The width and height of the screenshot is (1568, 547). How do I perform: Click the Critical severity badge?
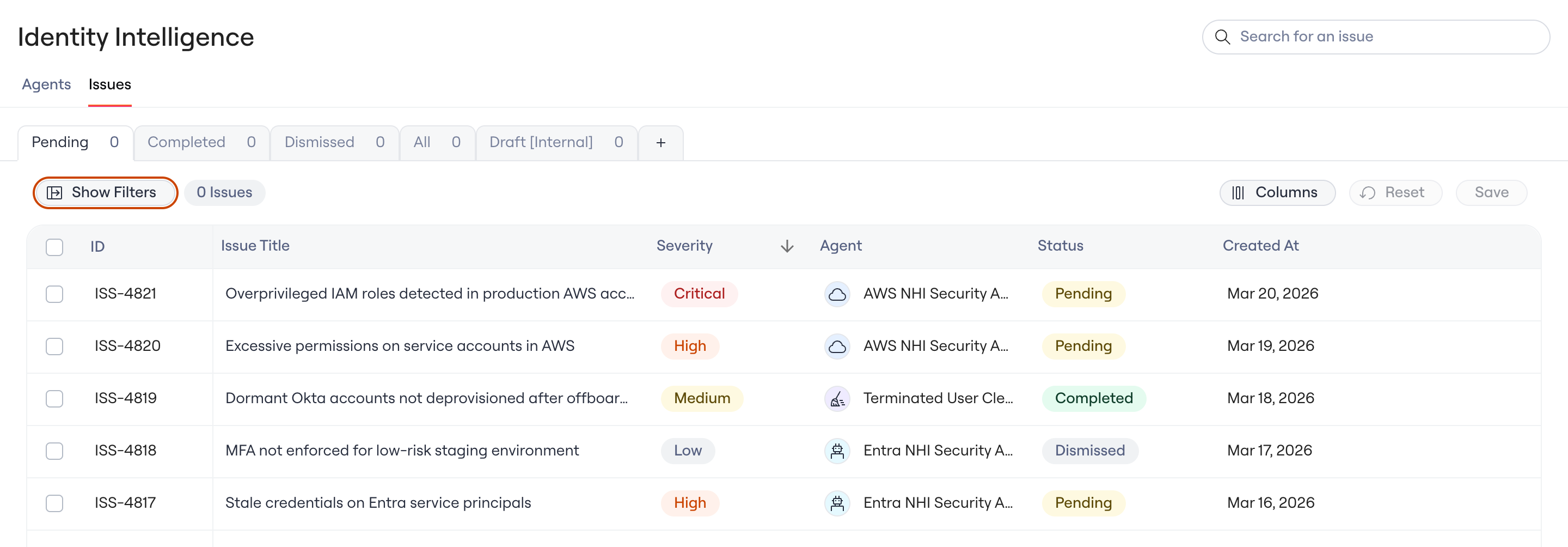[x=700, y=294]
